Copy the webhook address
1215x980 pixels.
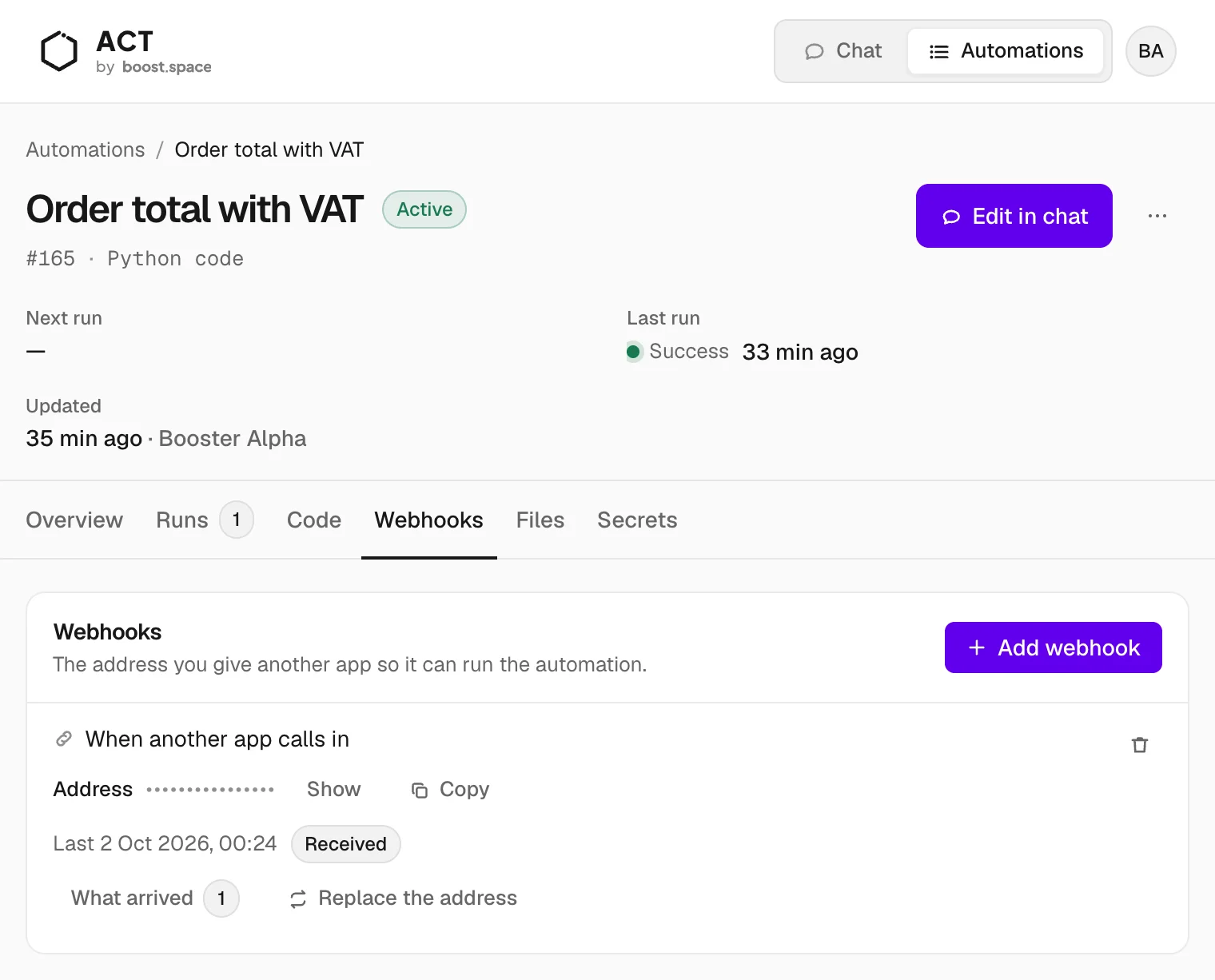tap(450, 789)
